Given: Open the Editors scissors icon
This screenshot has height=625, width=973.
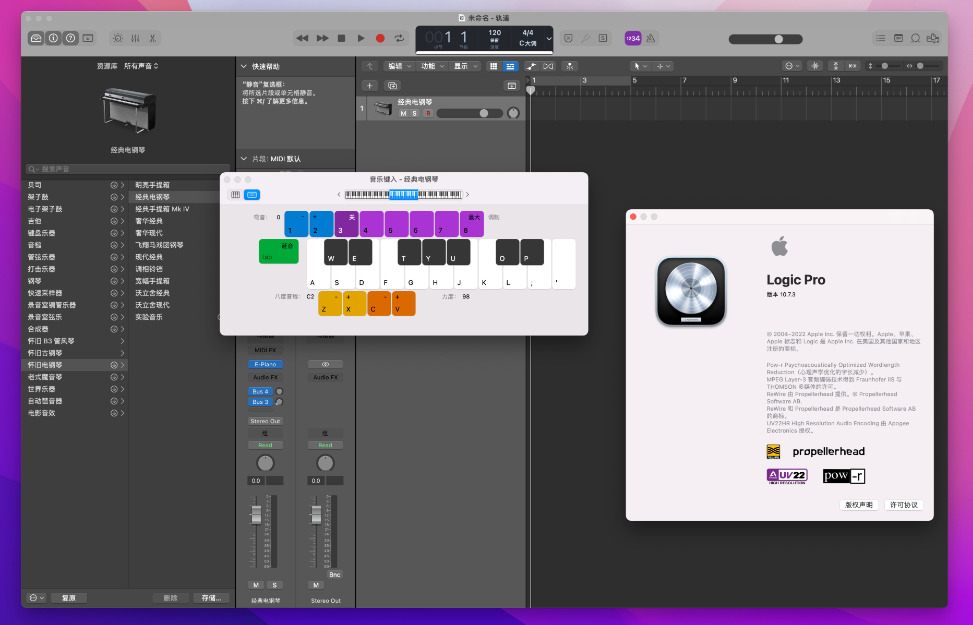Looking at the screenshot, I should tap(152, 38).
